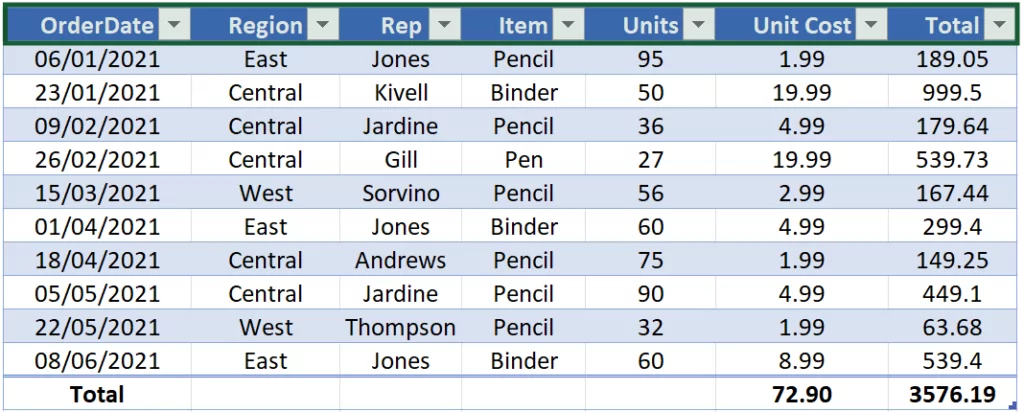This screenshot has width=1024, height=412.
Task: Select the cell with rep Thompson
Action: pyautogui.click(x=401, y=327)
